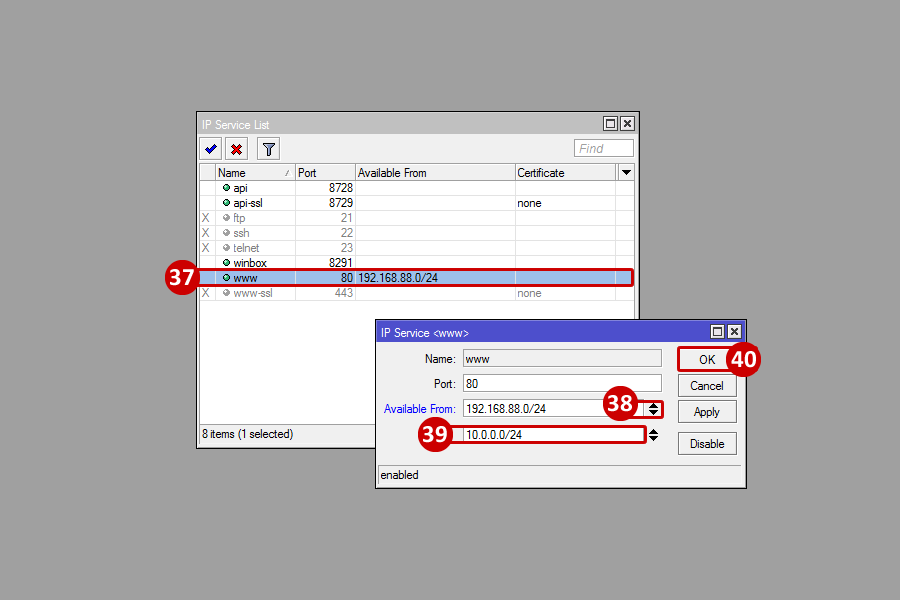The width and height of the screenshot is (900, 600).
Task: Click the winbox status dot icon
Action: coord(226,262)
